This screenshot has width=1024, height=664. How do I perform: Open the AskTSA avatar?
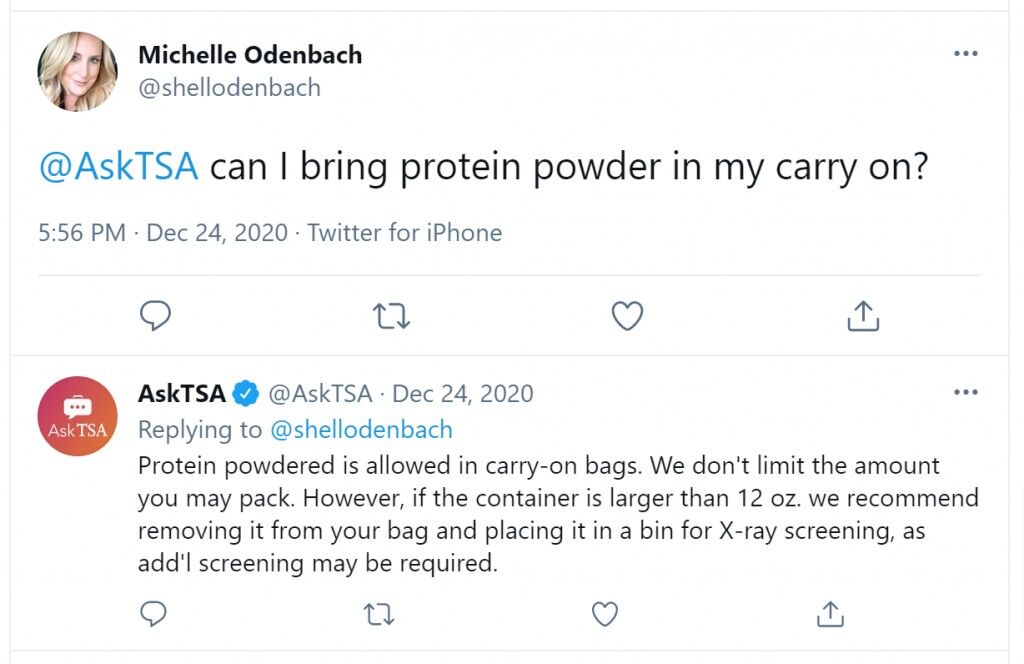(77, 416)
